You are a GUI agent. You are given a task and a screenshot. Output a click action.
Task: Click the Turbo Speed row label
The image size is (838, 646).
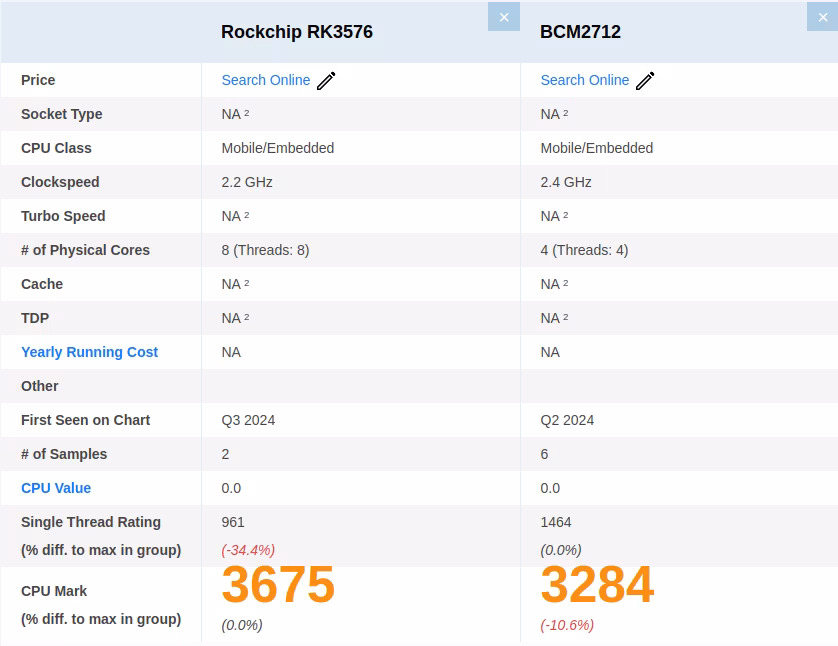pyautogui.click(x=63, y=216)
